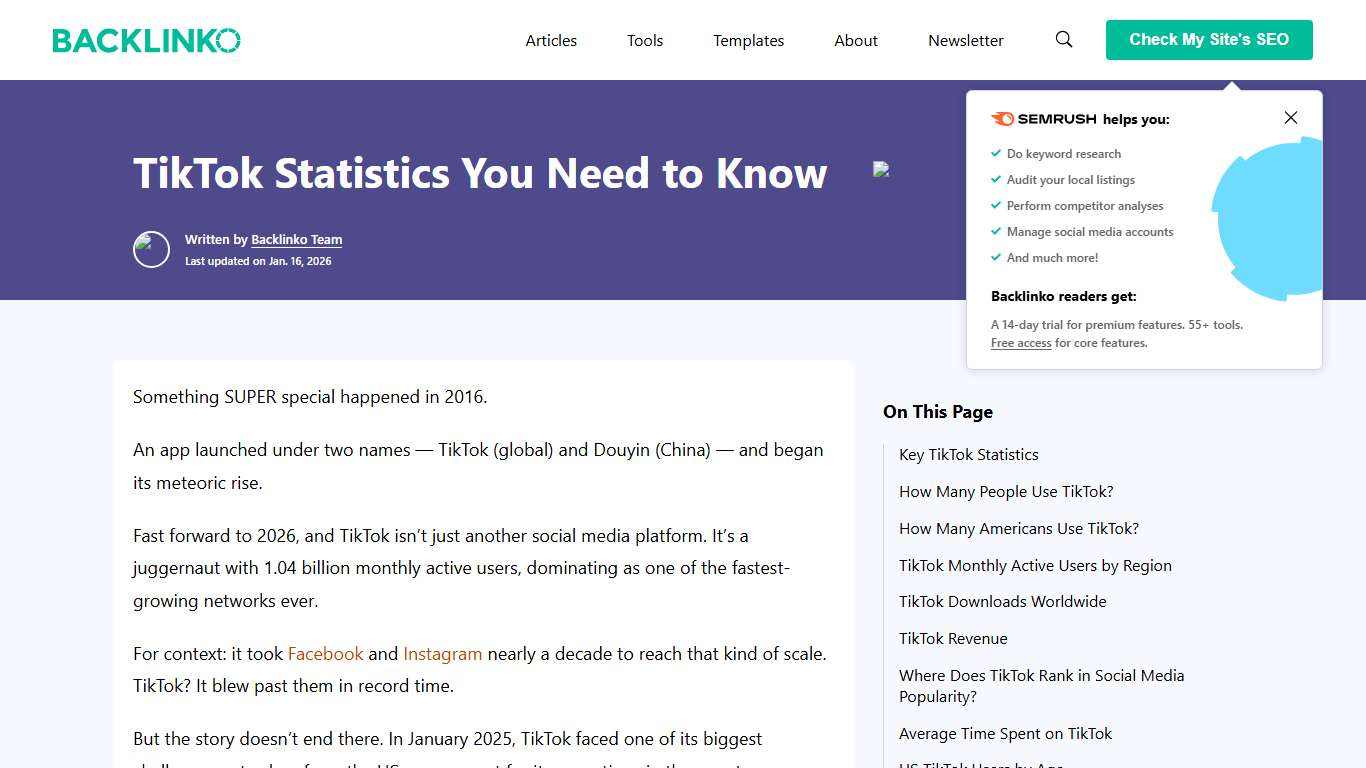This screenshot has height=768, width=1366.
Task: Click the blue circular Semrush graphic
Action: 1271,218
